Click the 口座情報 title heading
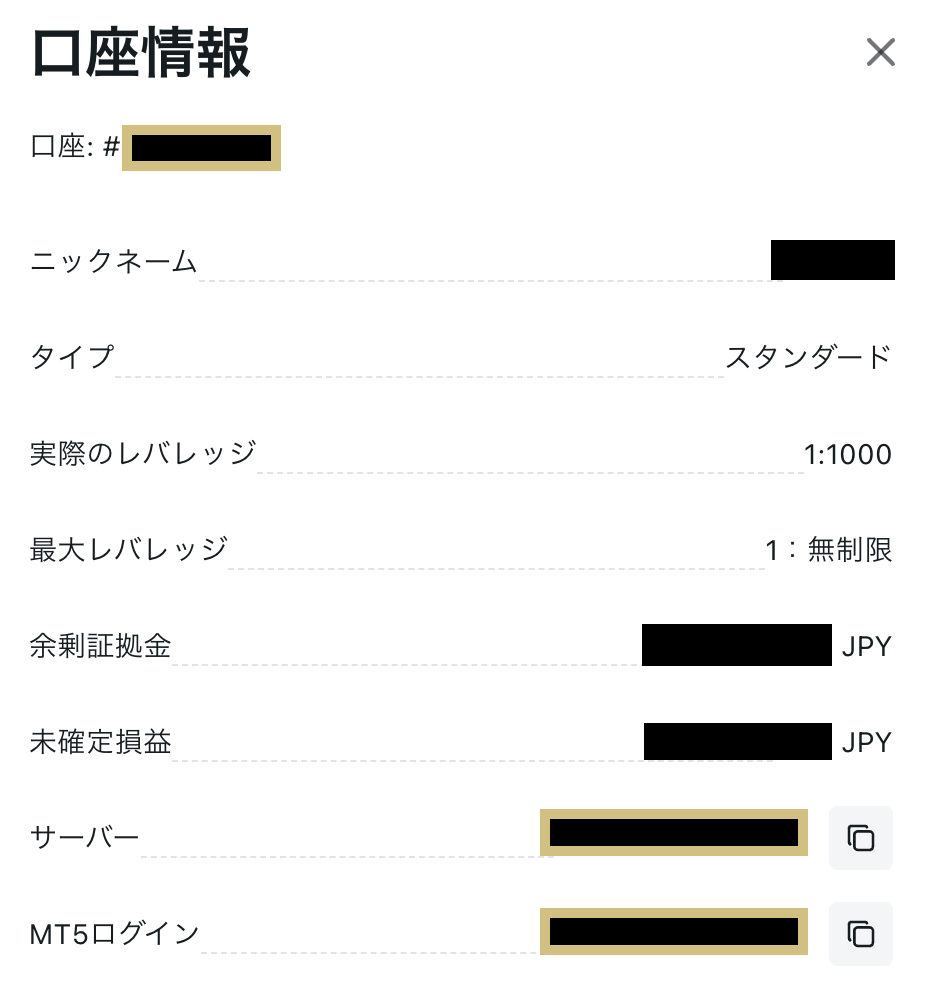 click(x=141, y=54)
